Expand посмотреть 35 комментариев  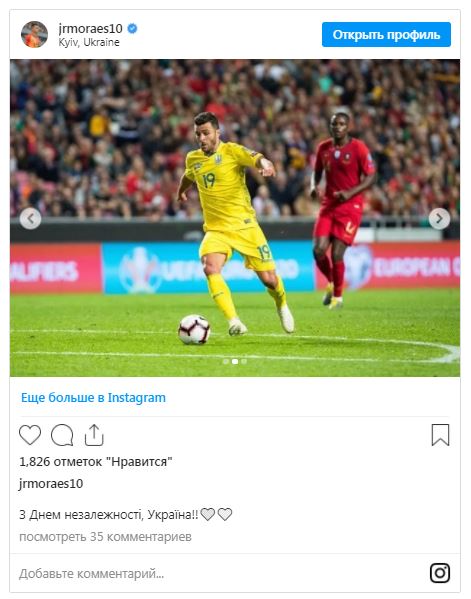105,537
